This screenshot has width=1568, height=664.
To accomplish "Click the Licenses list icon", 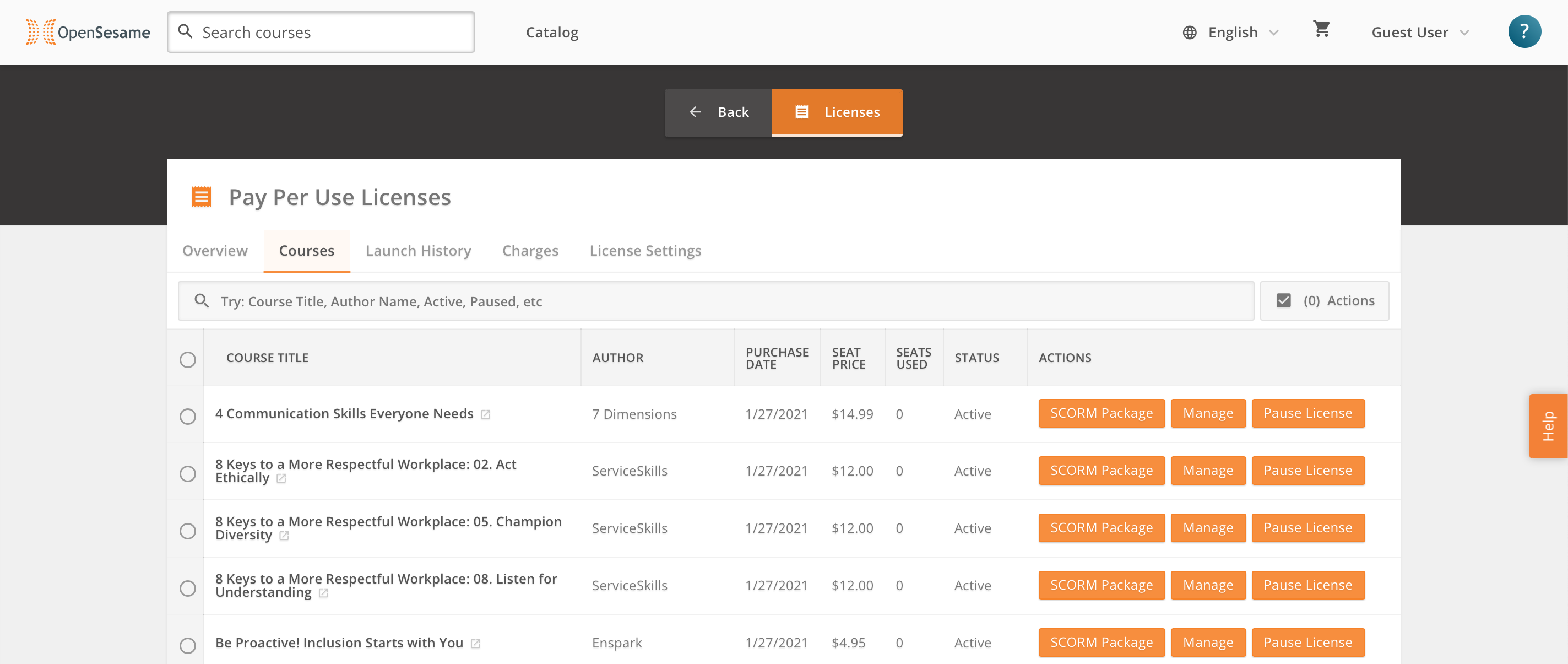I will [x=802, y=112].
